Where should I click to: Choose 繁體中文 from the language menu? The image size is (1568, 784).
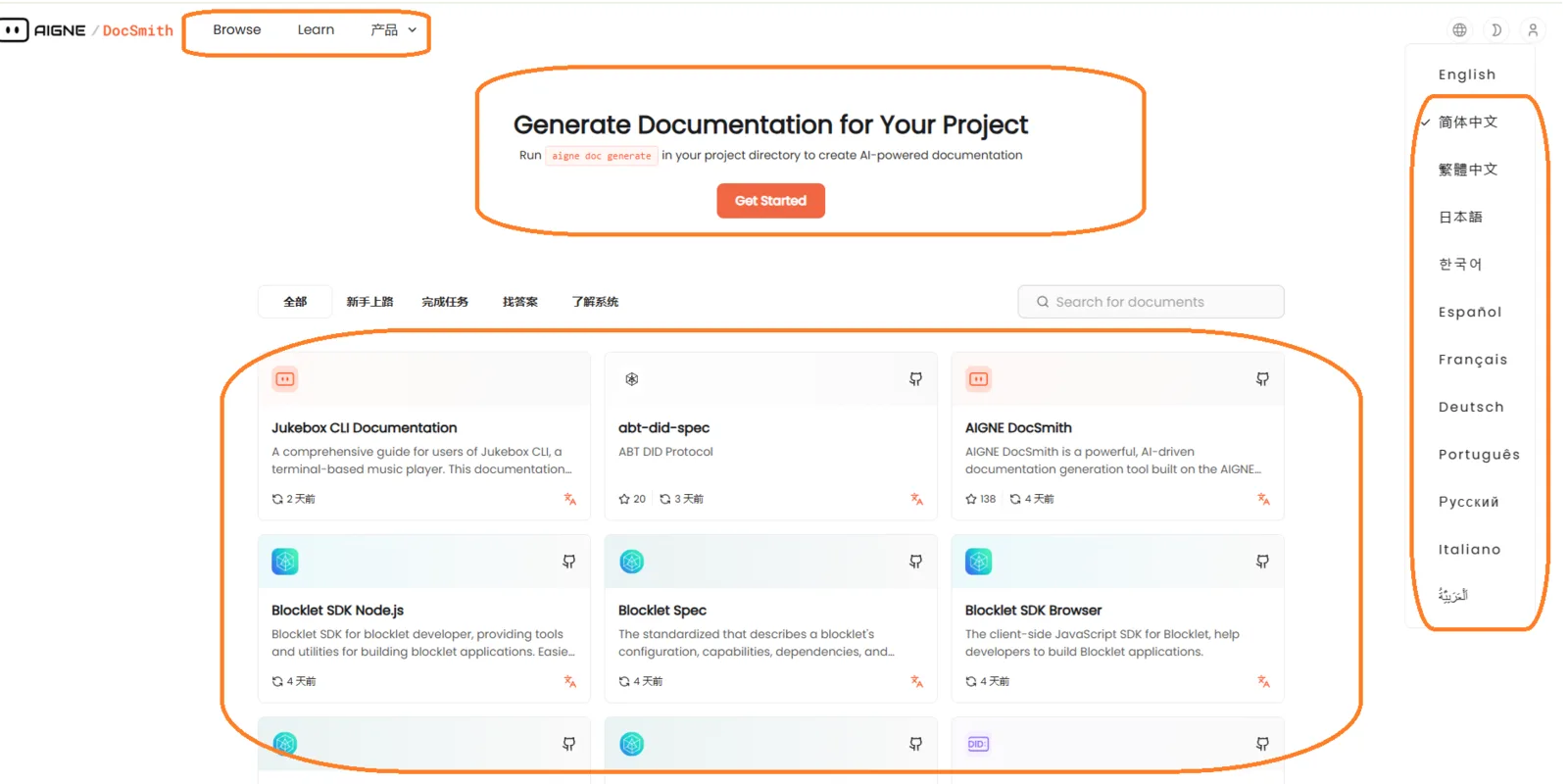1468,170
